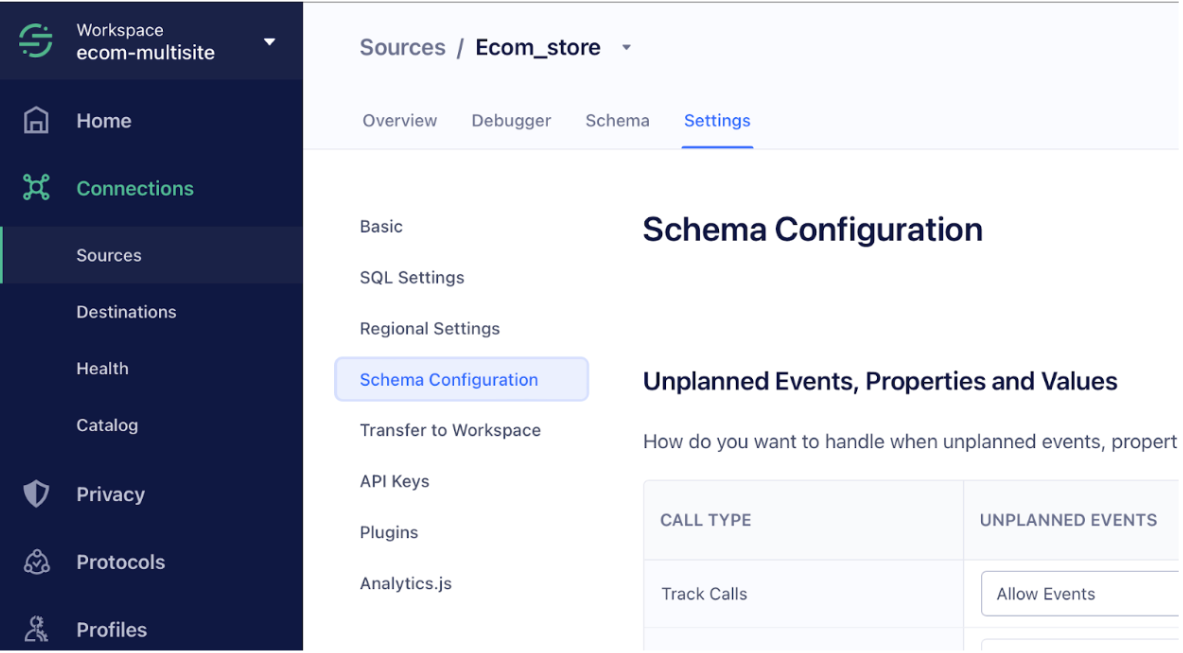Open SQL Settings
1183x653 pixels.
412,277
